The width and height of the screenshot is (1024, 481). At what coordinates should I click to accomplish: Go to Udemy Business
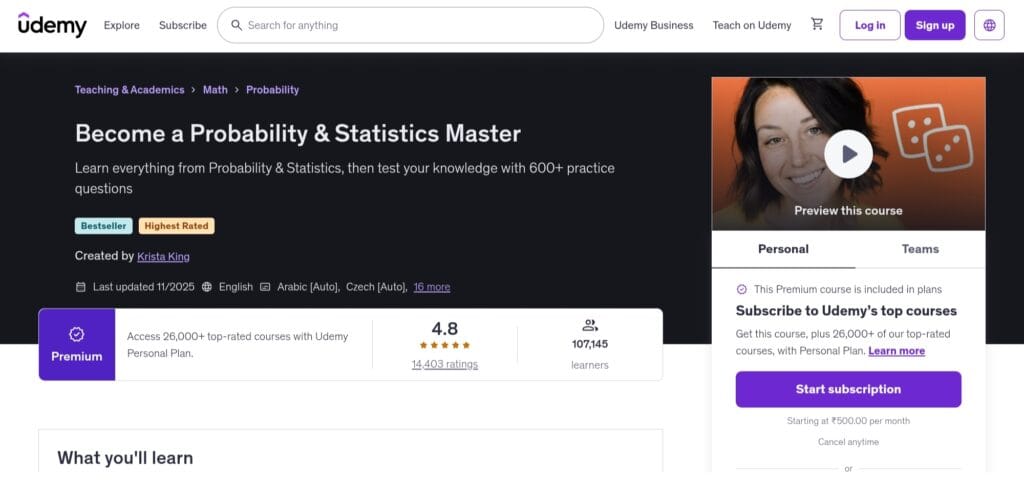[654, 25]
